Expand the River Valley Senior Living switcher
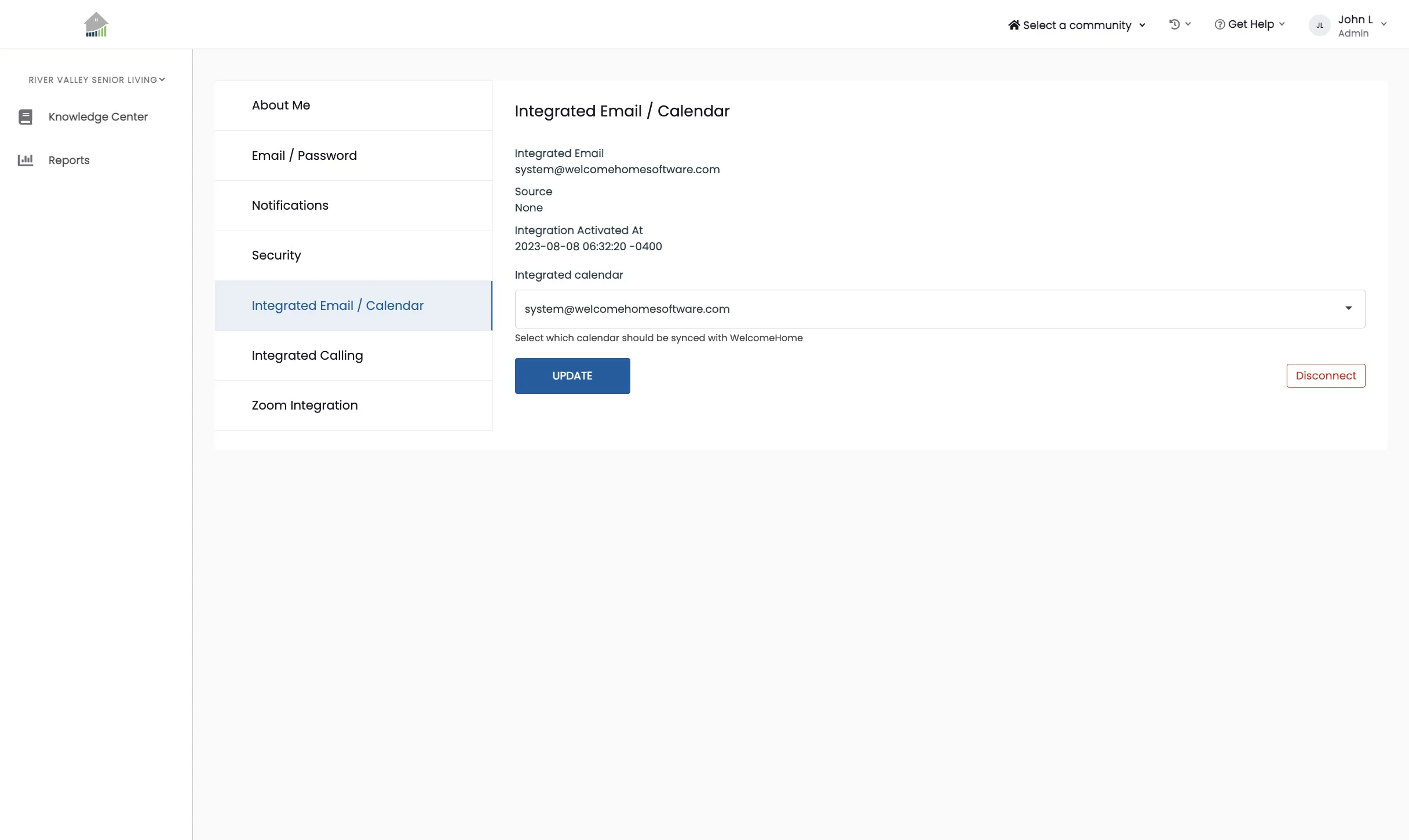Image resolution: width=1409 pixels, height=840 pixels. (x=97, y=80)
